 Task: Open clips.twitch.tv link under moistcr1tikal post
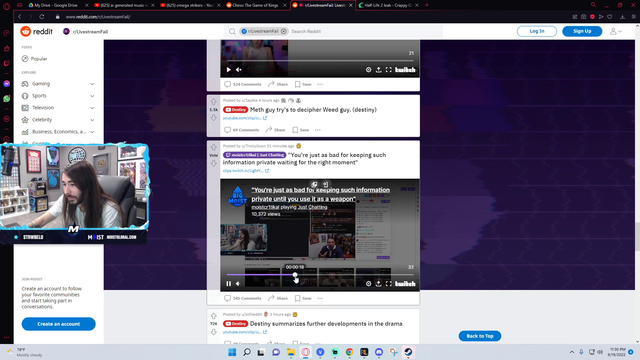pyautogui.click(x=245, y=171)
